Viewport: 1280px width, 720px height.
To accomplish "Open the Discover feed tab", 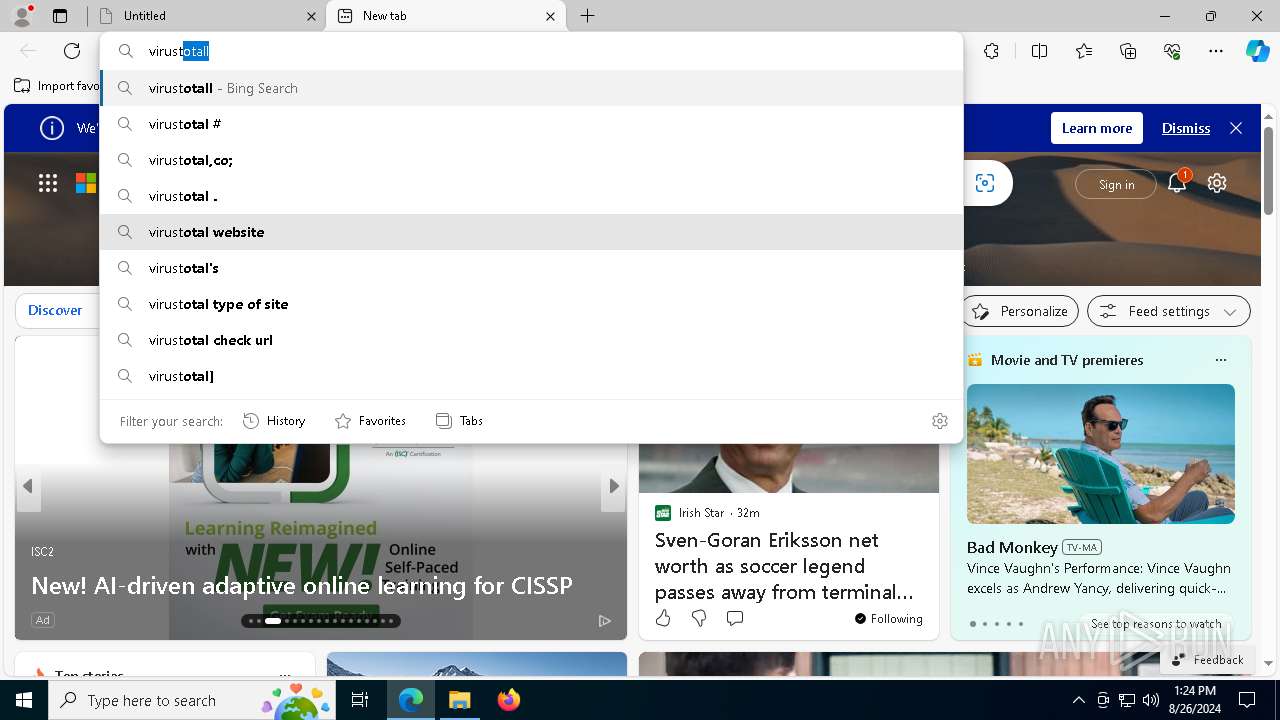I will click(x=55, y=311).
